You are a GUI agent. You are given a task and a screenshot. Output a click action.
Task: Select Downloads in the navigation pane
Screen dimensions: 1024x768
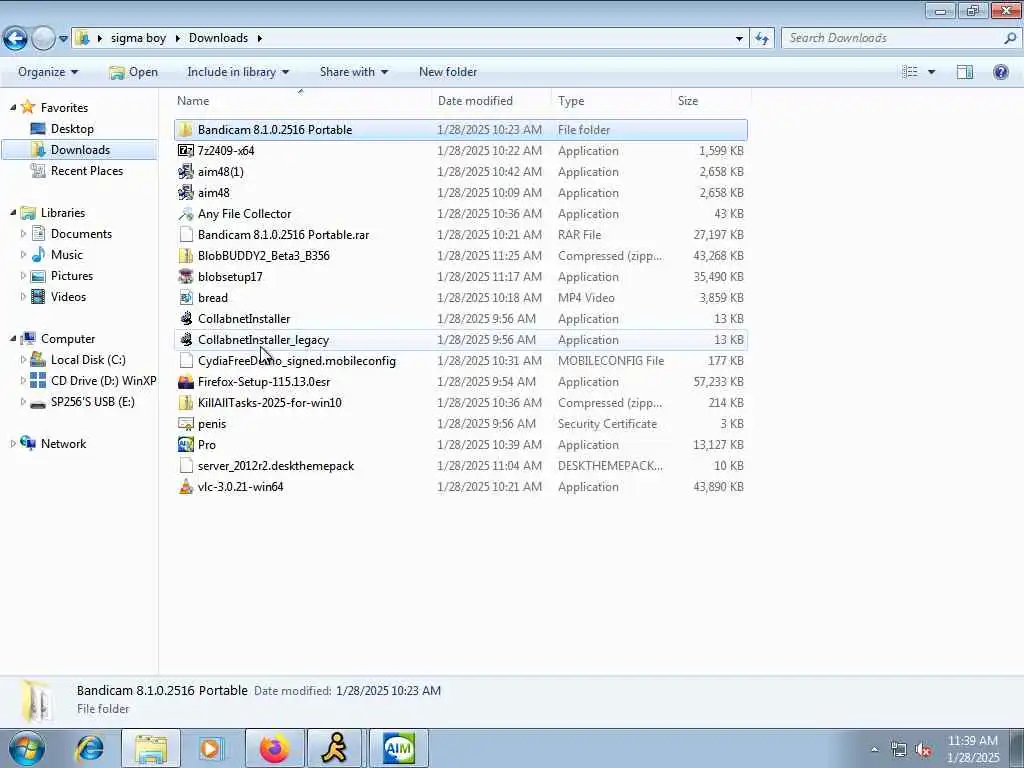[80, 150]
